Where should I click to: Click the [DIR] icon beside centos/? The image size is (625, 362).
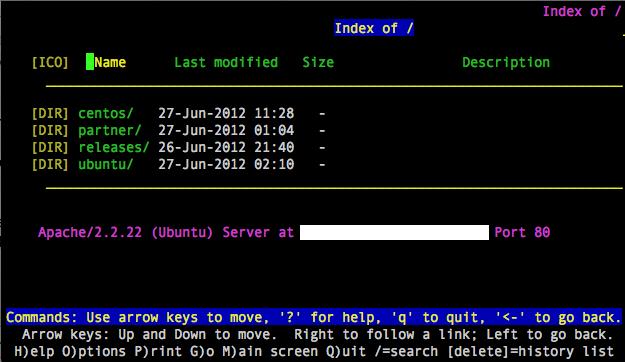[x=50, y=113]
